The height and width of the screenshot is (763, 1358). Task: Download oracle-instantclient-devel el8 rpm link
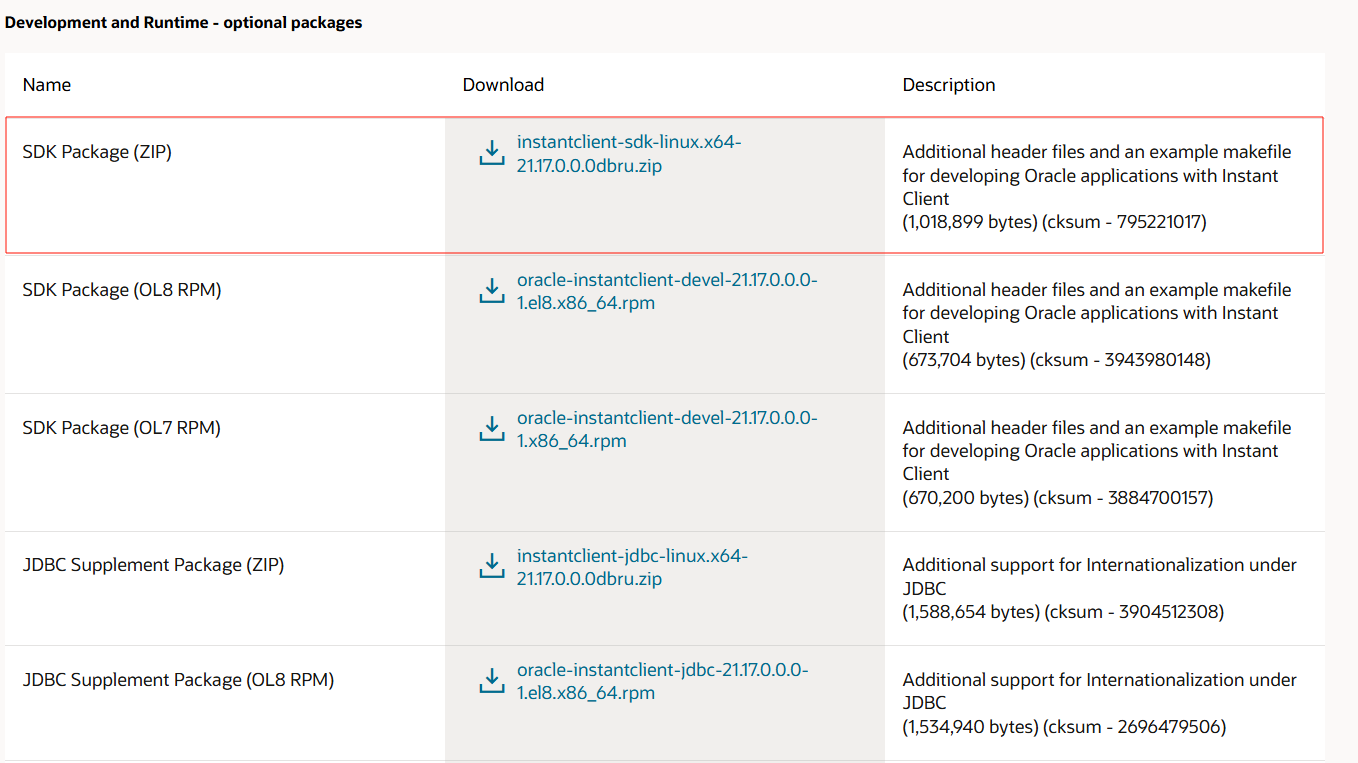pyautogui.click(x=666, y=291)
